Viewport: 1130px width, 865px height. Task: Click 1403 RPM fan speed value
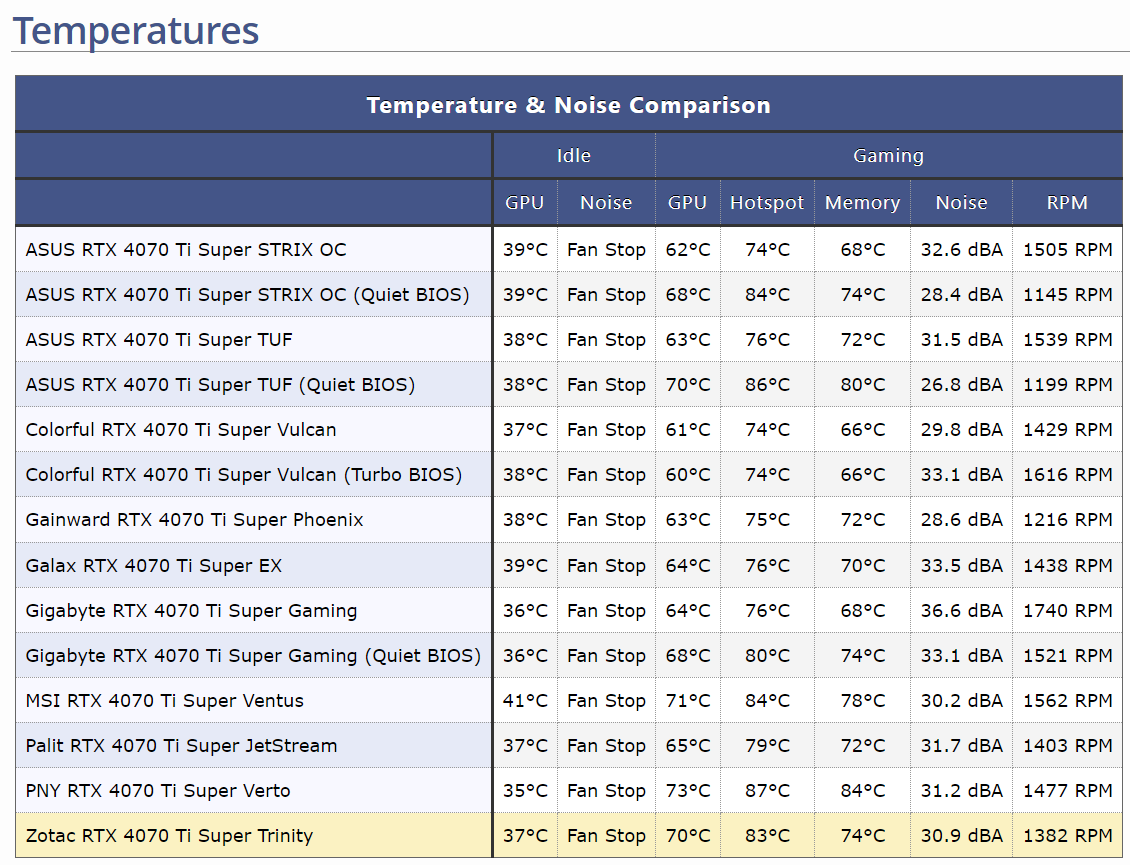coord(1067,745)
